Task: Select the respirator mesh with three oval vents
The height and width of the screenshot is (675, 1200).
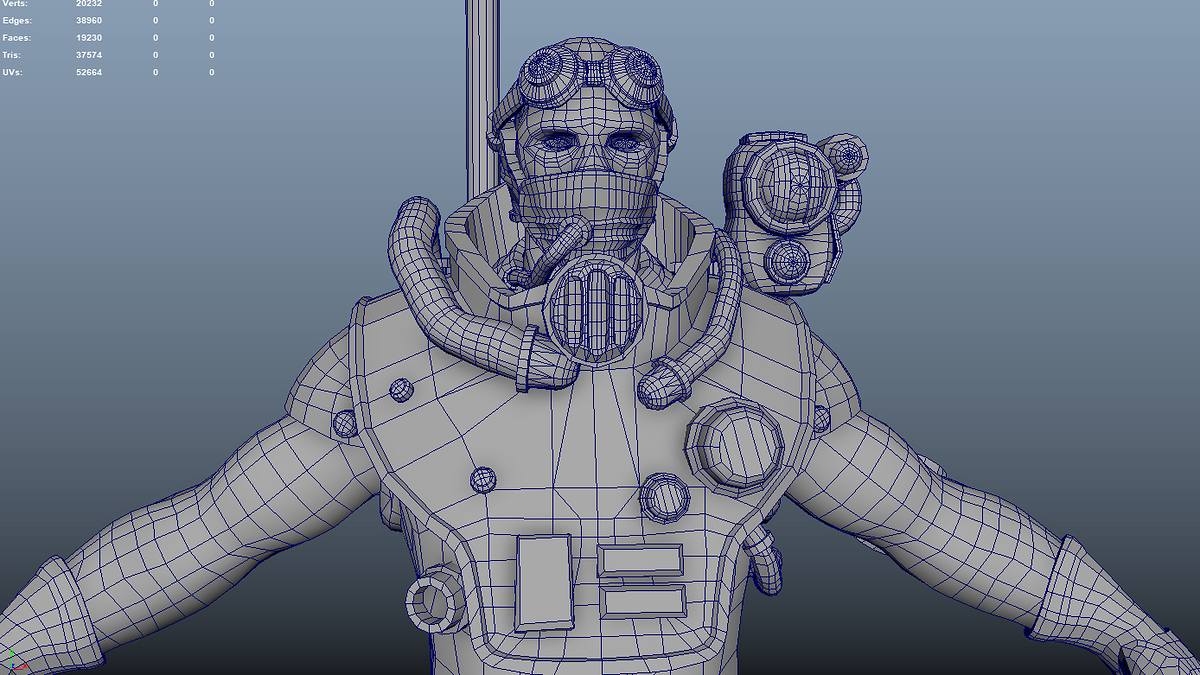Action: pyautogui.click(x=594, y=310)
